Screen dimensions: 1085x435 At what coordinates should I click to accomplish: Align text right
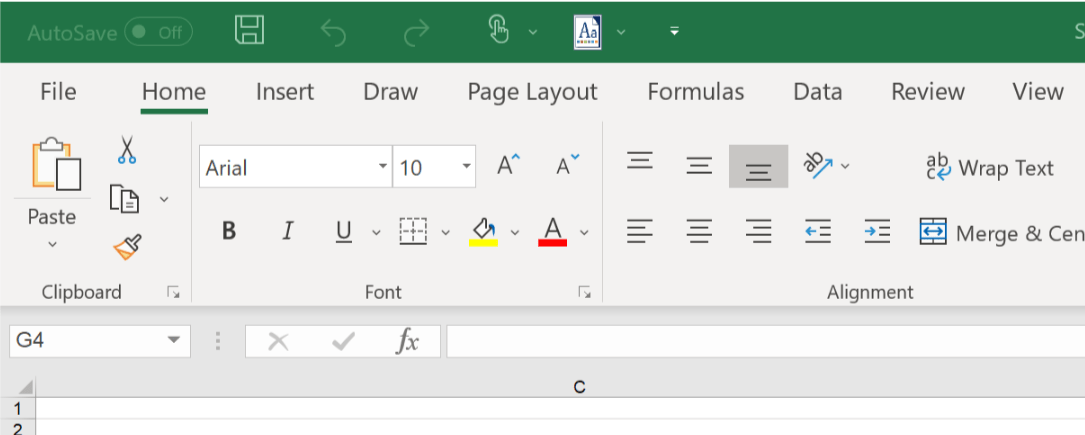[758, 231]
